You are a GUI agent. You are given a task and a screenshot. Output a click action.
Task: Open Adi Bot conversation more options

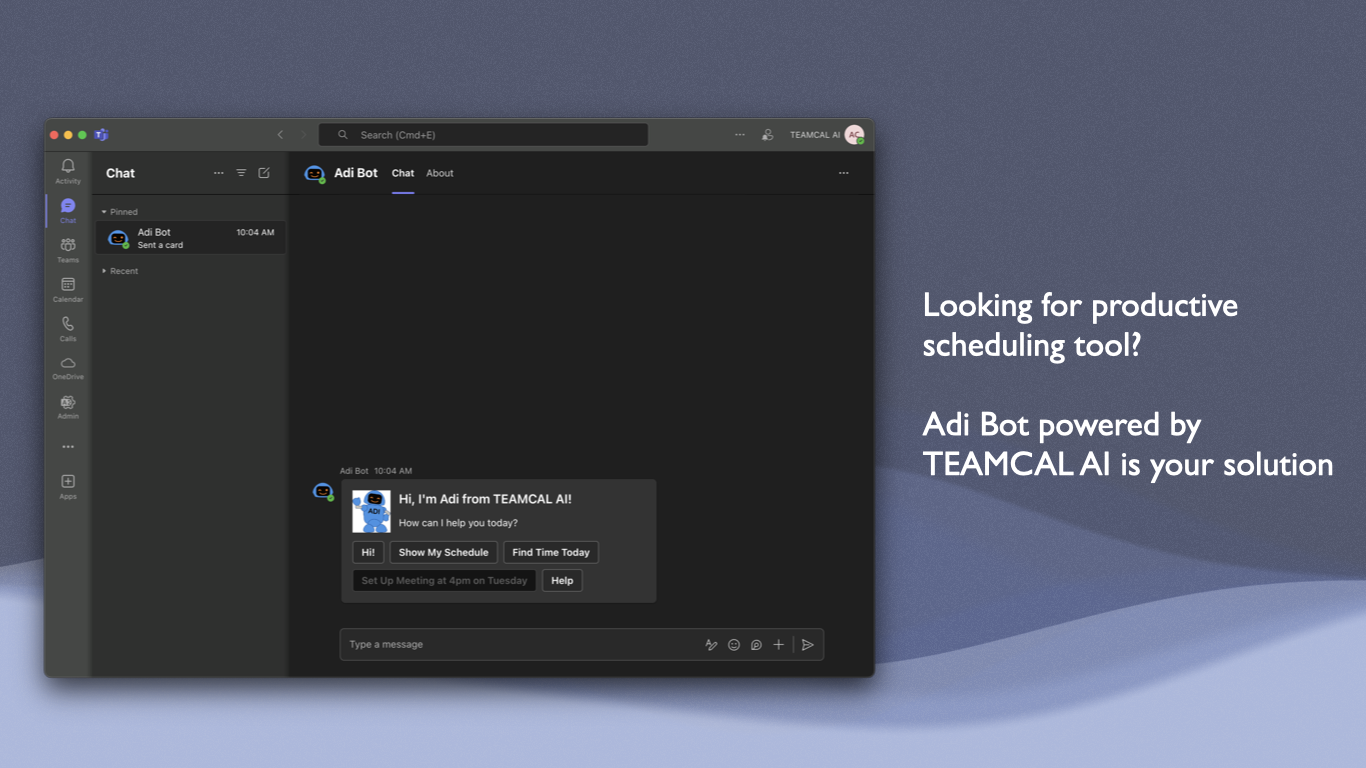click(844, 173)
